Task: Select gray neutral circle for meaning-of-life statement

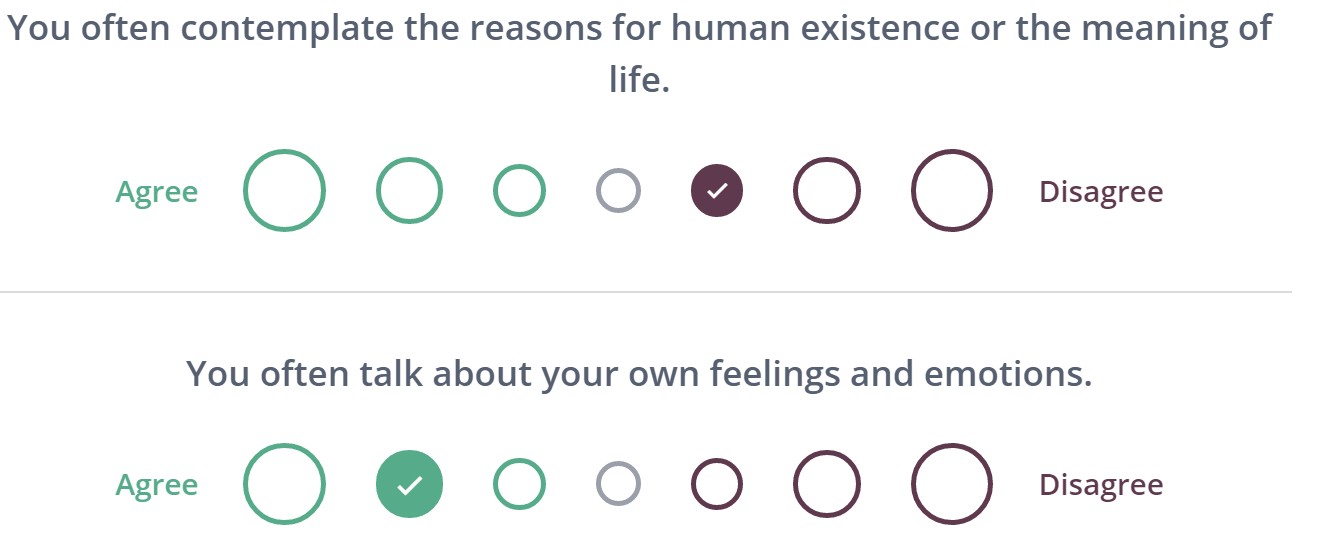Action: tap(618, 190)
